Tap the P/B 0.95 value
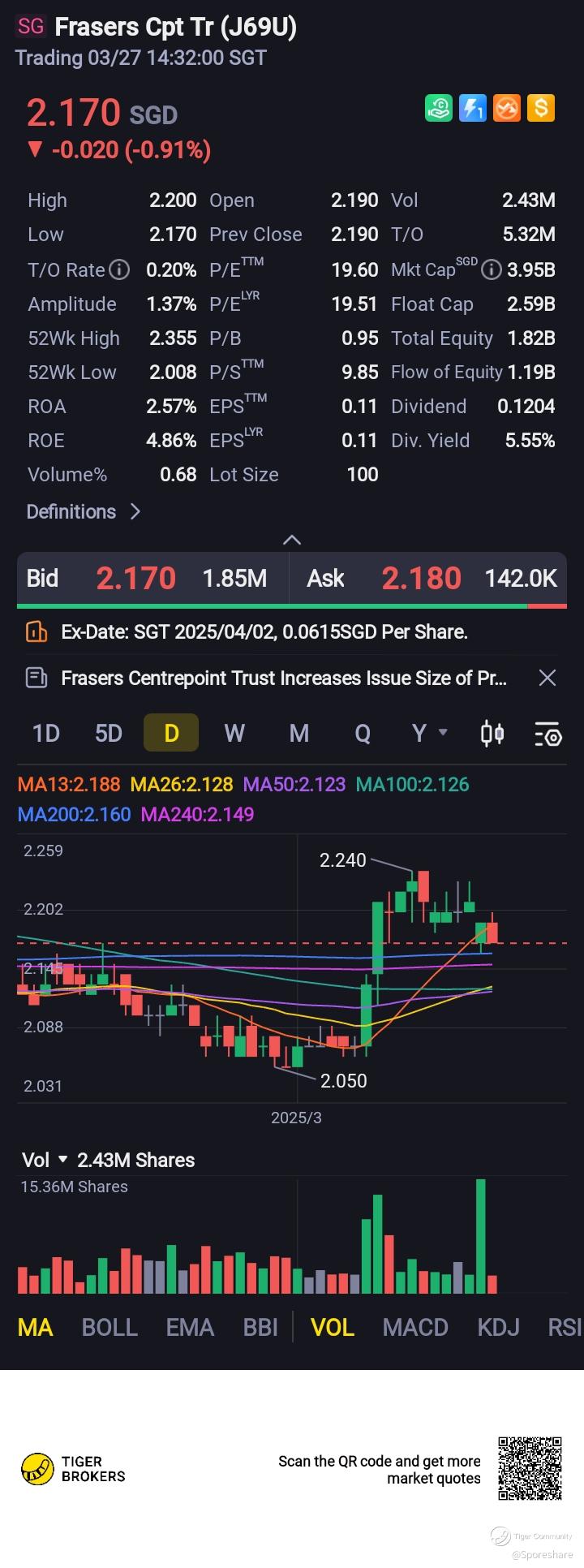 coord(360,338)
